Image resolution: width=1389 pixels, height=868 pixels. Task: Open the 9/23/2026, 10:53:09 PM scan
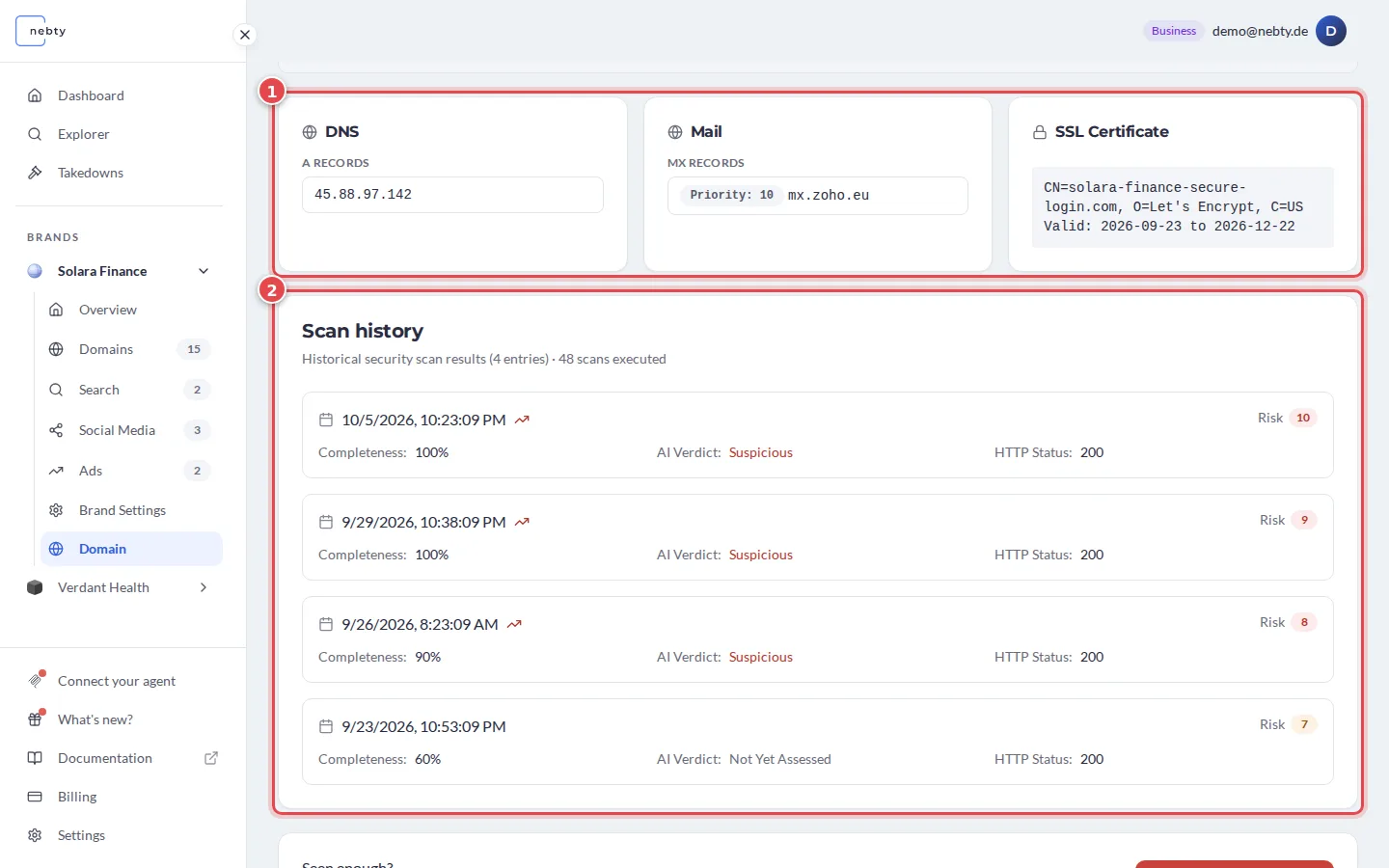pyautogui.click(x=818, y=742)
